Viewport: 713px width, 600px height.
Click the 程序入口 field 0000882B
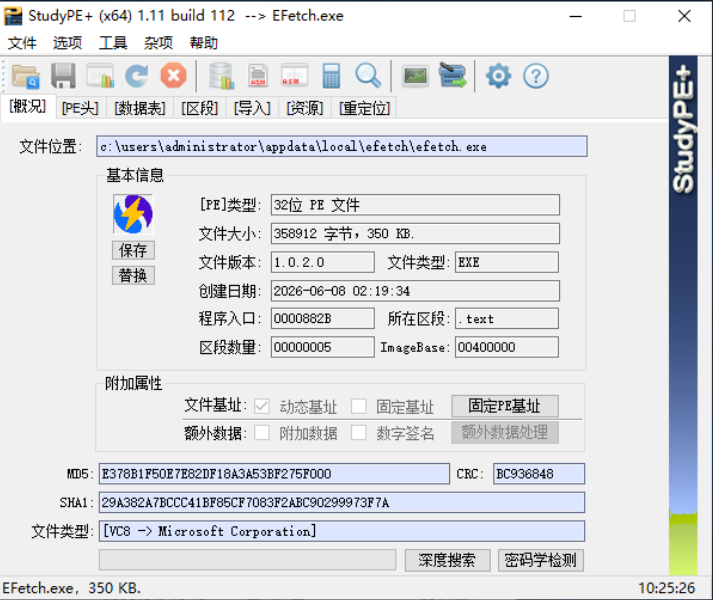[x=323, y=319]
